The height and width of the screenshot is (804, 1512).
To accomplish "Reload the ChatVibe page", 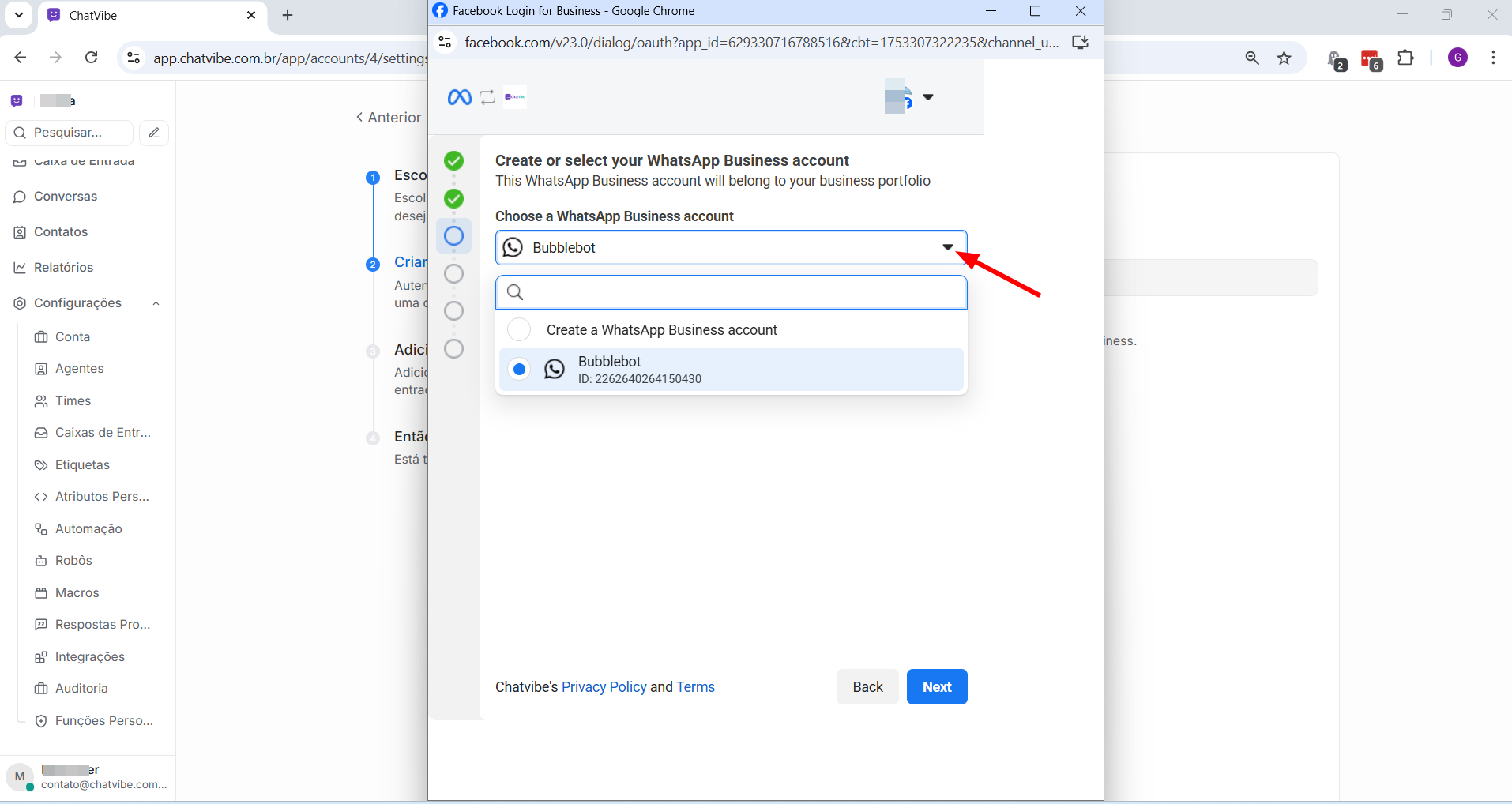I will pyautogui.click(x=92, y=57).
